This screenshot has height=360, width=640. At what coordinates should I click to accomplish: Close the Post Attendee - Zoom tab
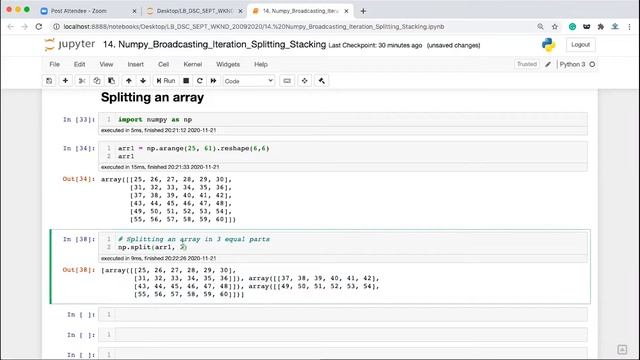coord(134,11)
